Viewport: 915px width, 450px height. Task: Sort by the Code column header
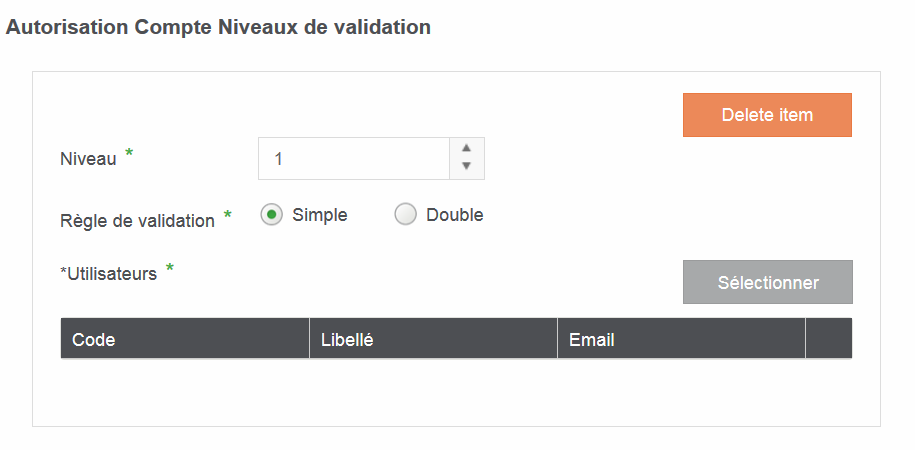[94, 340]
